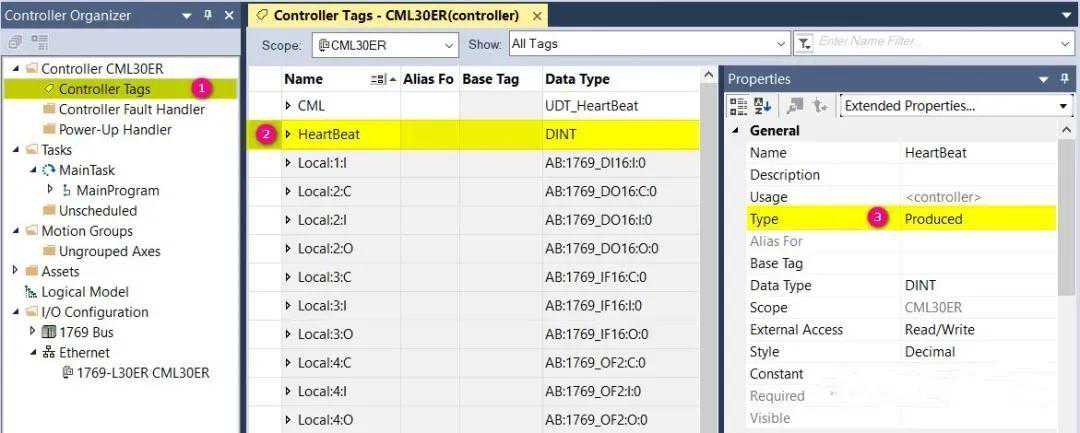This screenshot has height=433, width=1080.
Task: Close the Controller Tags tab
Action: point(536,16)
